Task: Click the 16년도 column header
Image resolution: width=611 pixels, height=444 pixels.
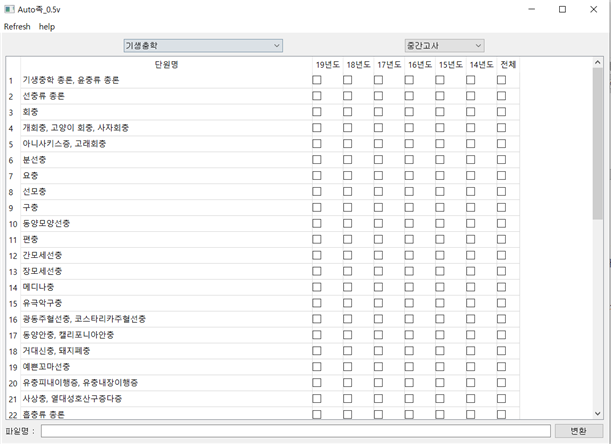Action: click(x=420, y=65)
